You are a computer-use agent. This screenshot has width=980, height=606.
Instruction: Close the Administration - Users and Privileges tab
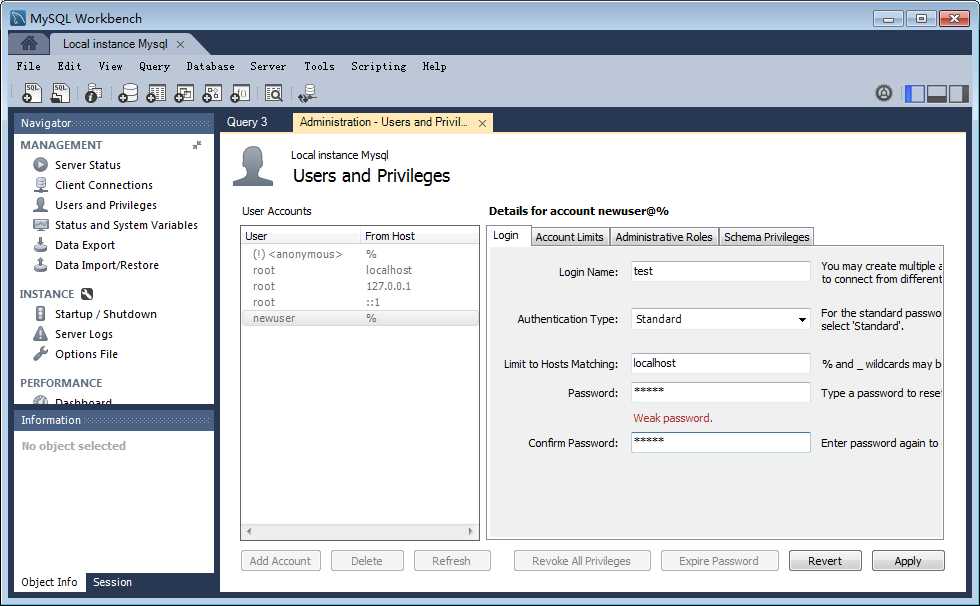click(482, 123)
